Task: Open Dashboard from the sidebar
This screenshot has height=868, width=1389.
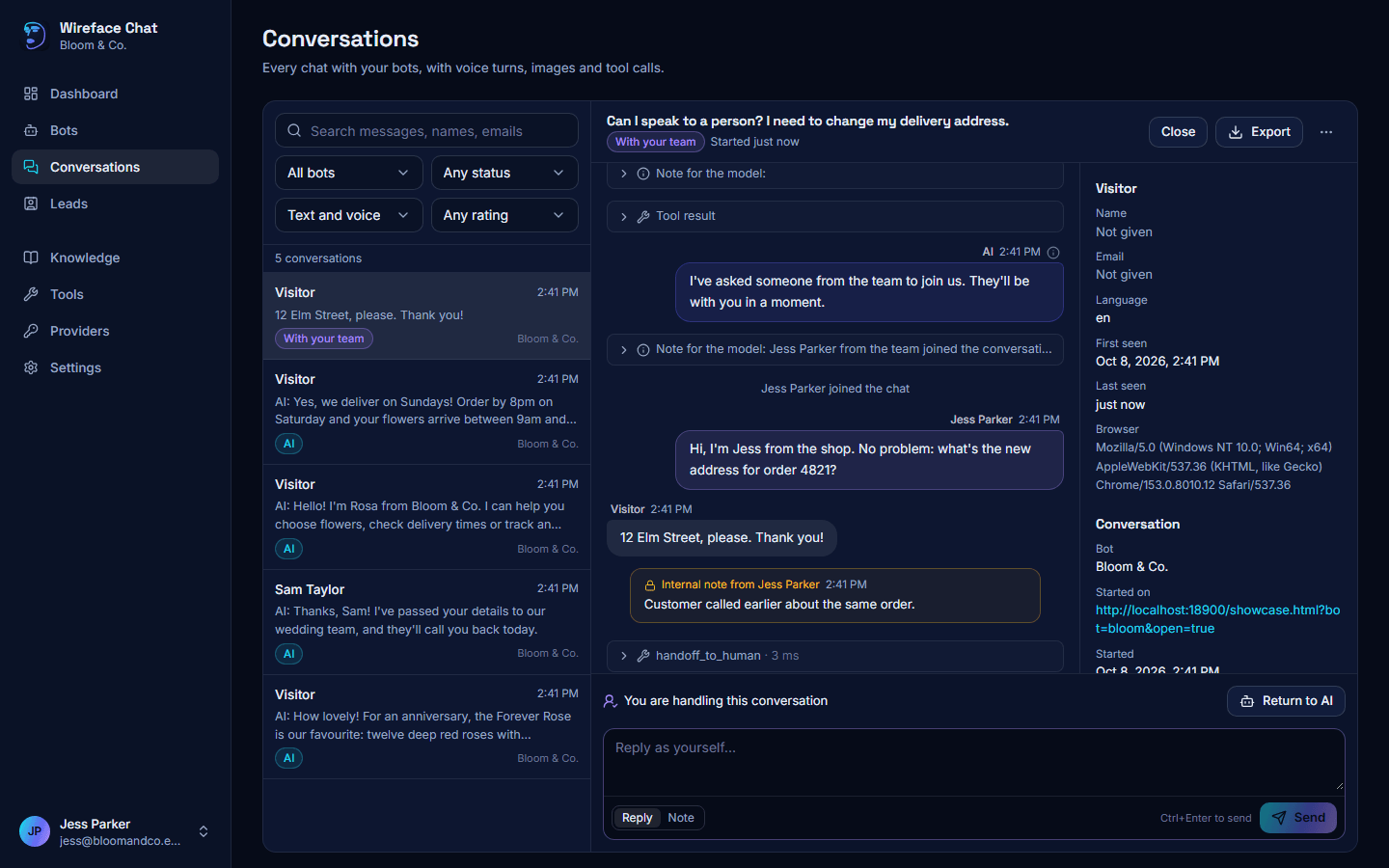Action: pos(115,94)
